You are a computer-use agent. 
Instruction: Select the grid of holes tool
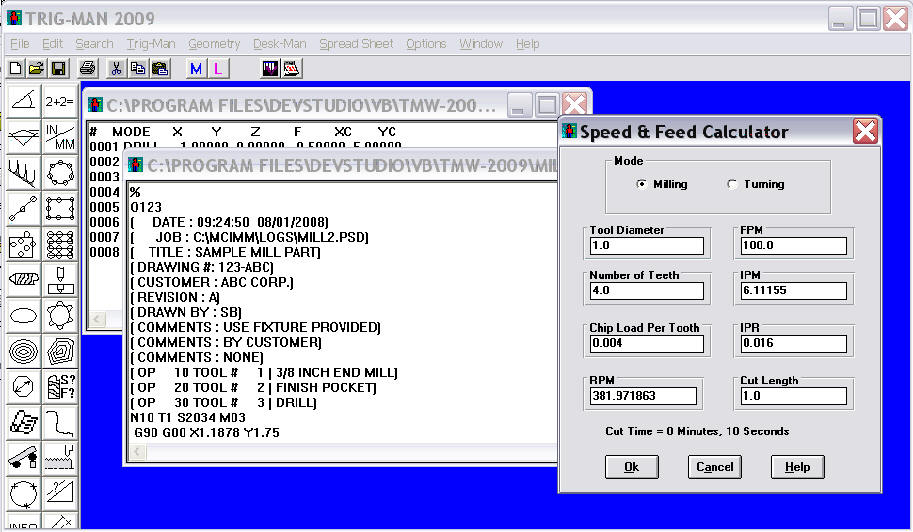point(59,244)
